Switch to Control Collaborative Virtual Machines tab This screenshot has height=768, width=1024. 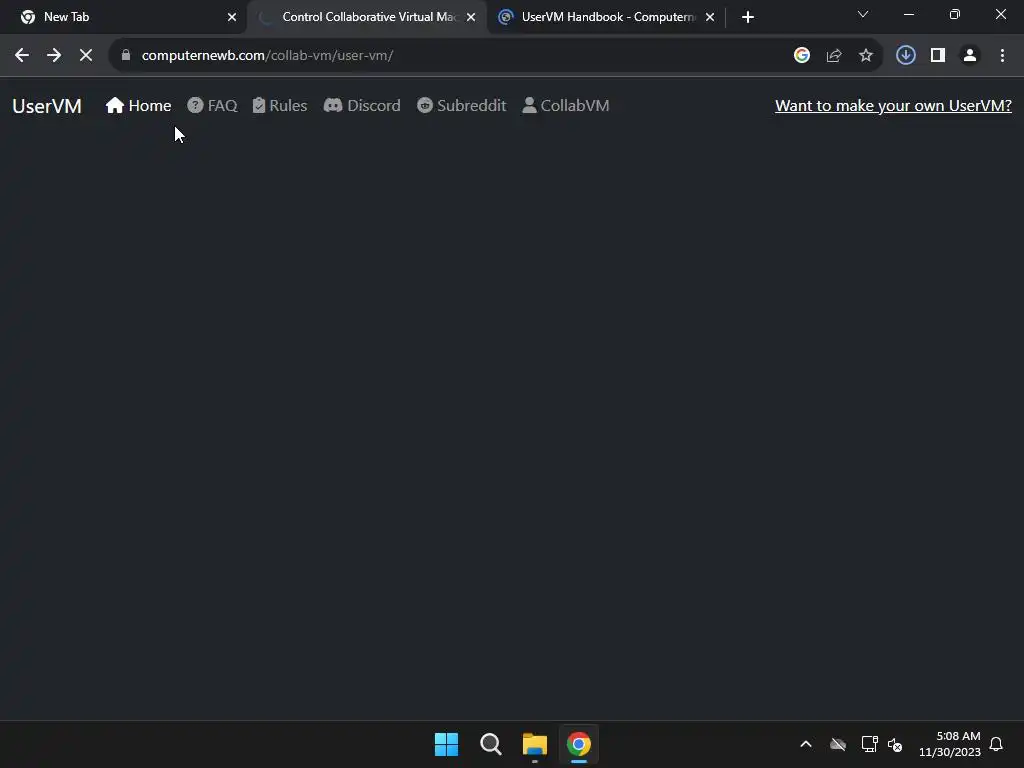(x=366, y=17)
